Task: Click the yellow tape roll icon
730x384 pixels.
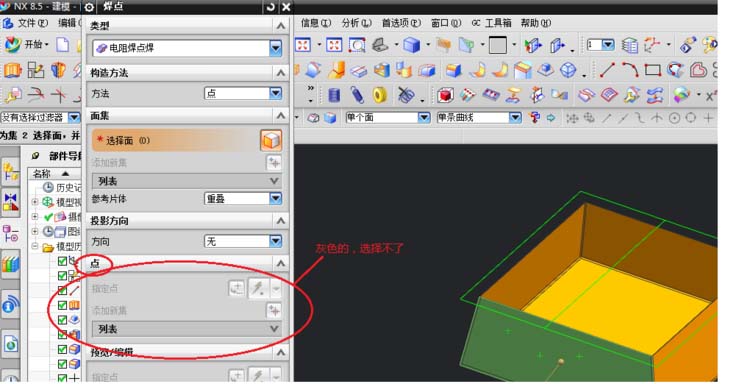Action: [380, 95]
